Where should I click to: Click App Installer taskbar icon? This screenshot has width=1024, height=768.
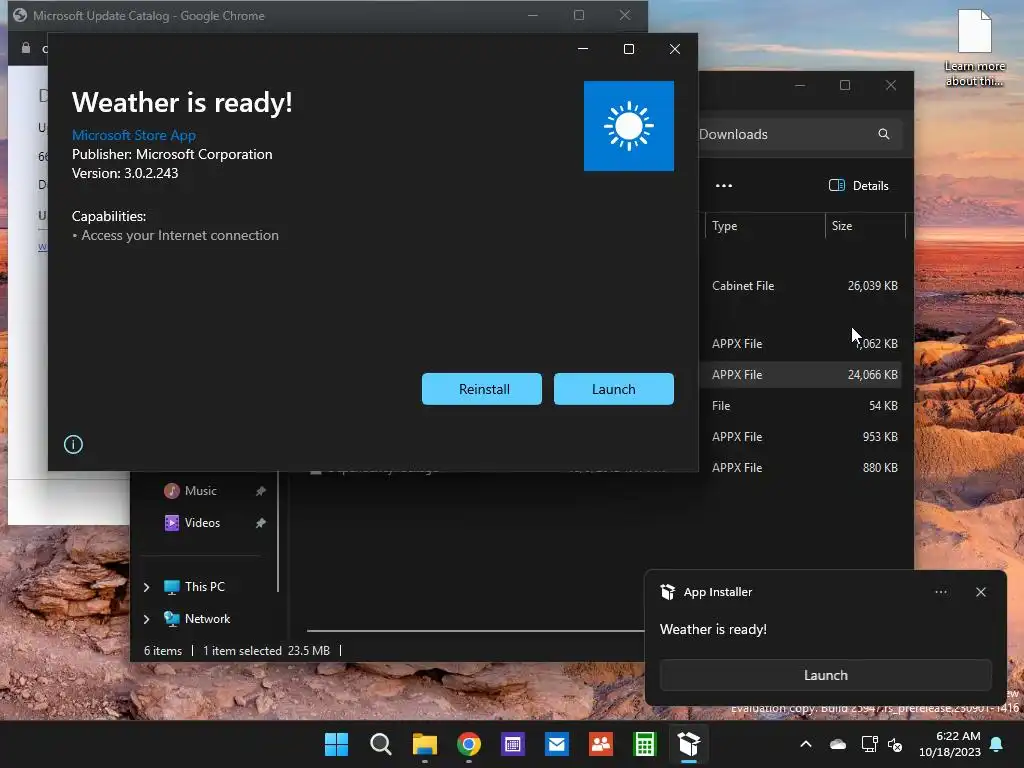689,744
